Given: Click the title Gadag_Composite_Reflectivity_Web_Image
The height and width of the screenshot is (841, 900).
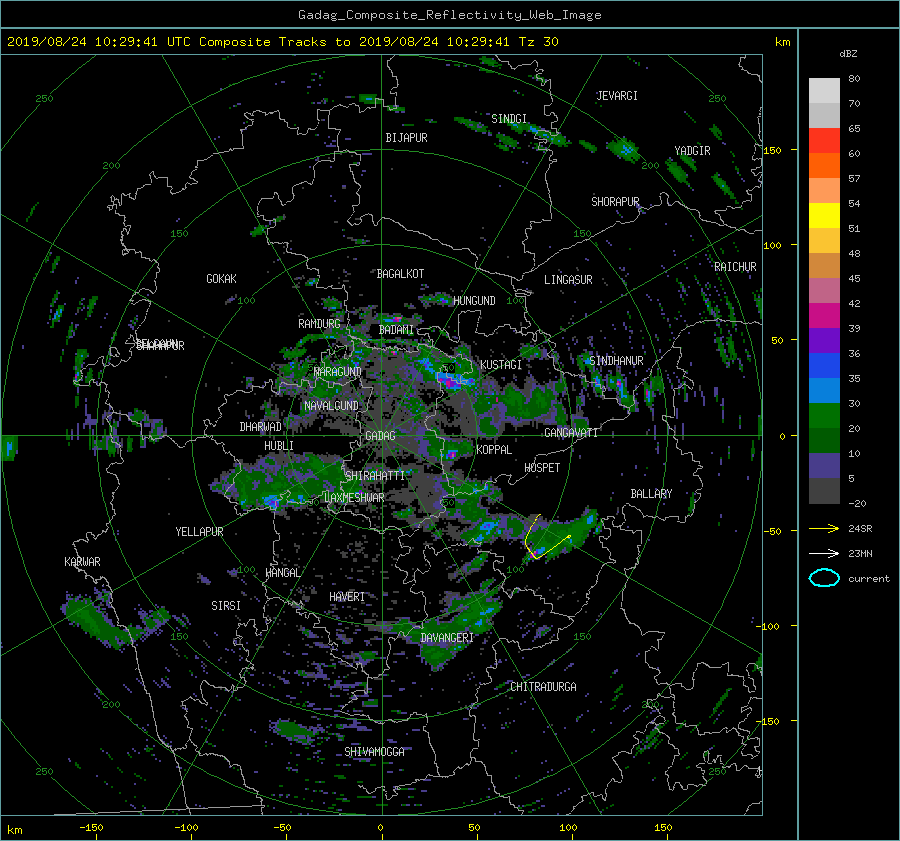Looking at the screenshot, I should (x=449, y=15).
